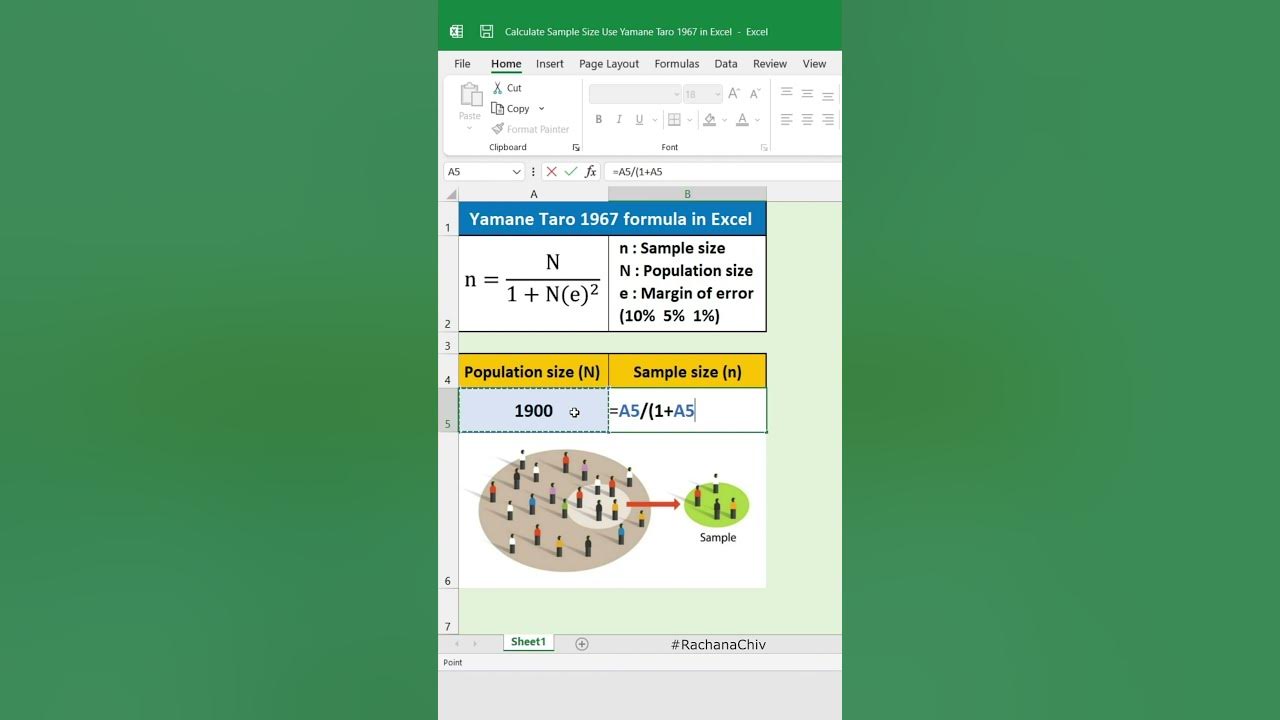Screen dimensions: 1280x720
Task: Click the formula bar input showing =A5/(1+A5
Action: click(x=722, y=172)
